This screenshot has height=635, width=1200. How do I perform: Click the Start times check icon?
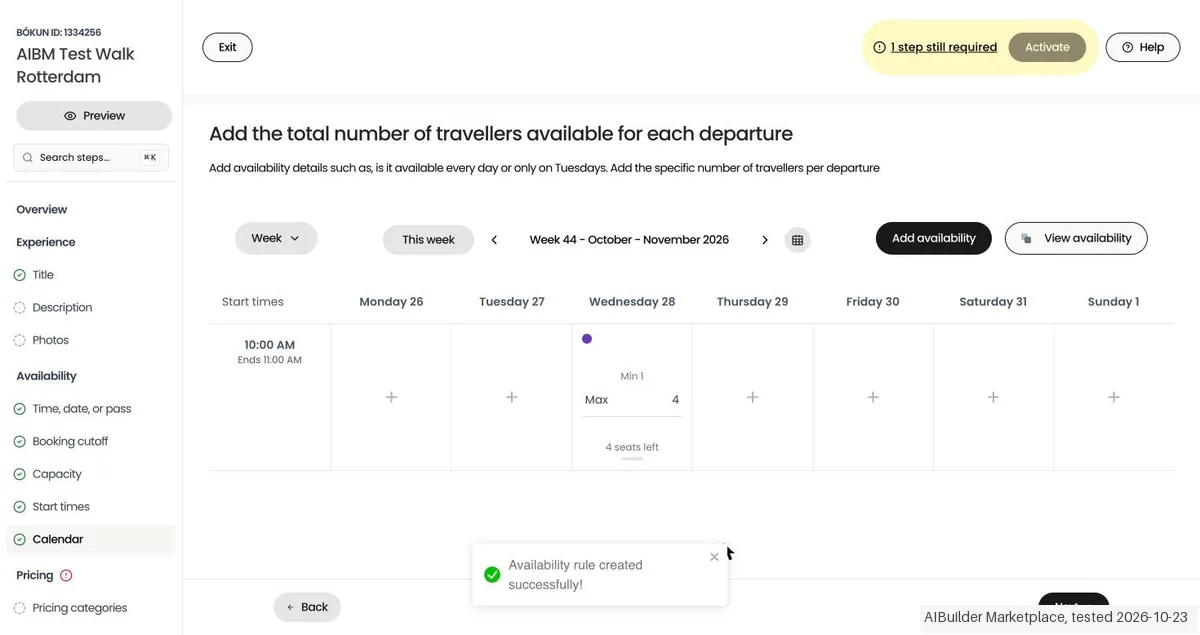tap(20, 507)
